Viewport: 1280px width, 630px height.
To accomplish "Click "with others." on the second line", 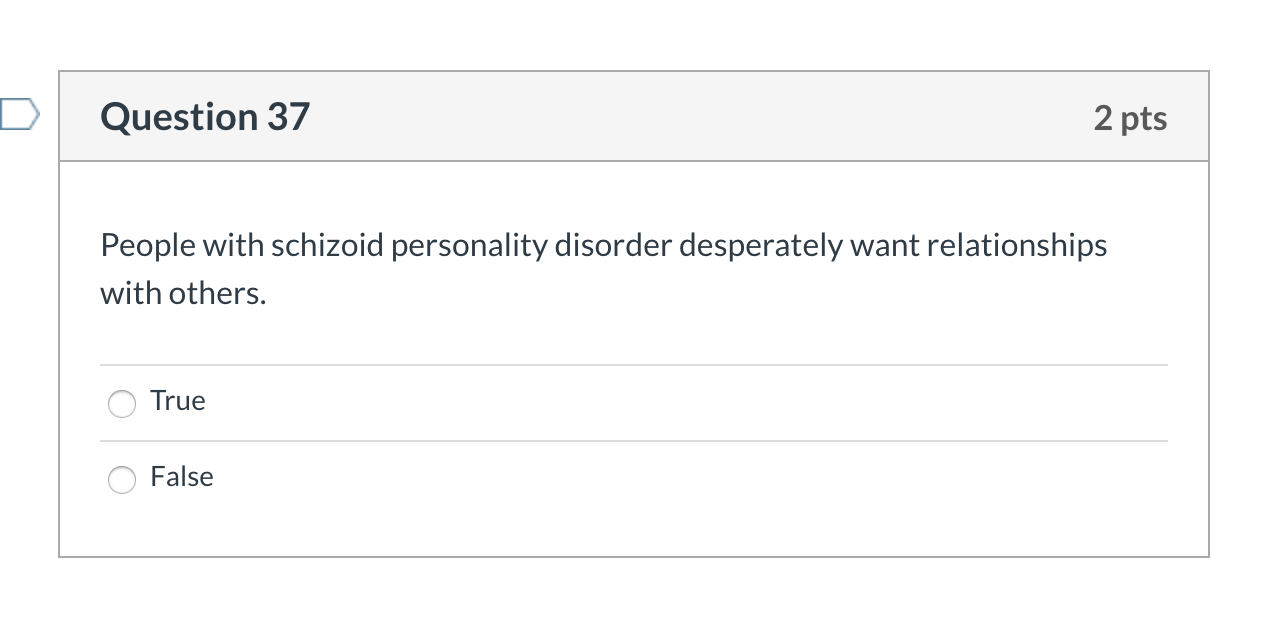I will coord(183,294).
